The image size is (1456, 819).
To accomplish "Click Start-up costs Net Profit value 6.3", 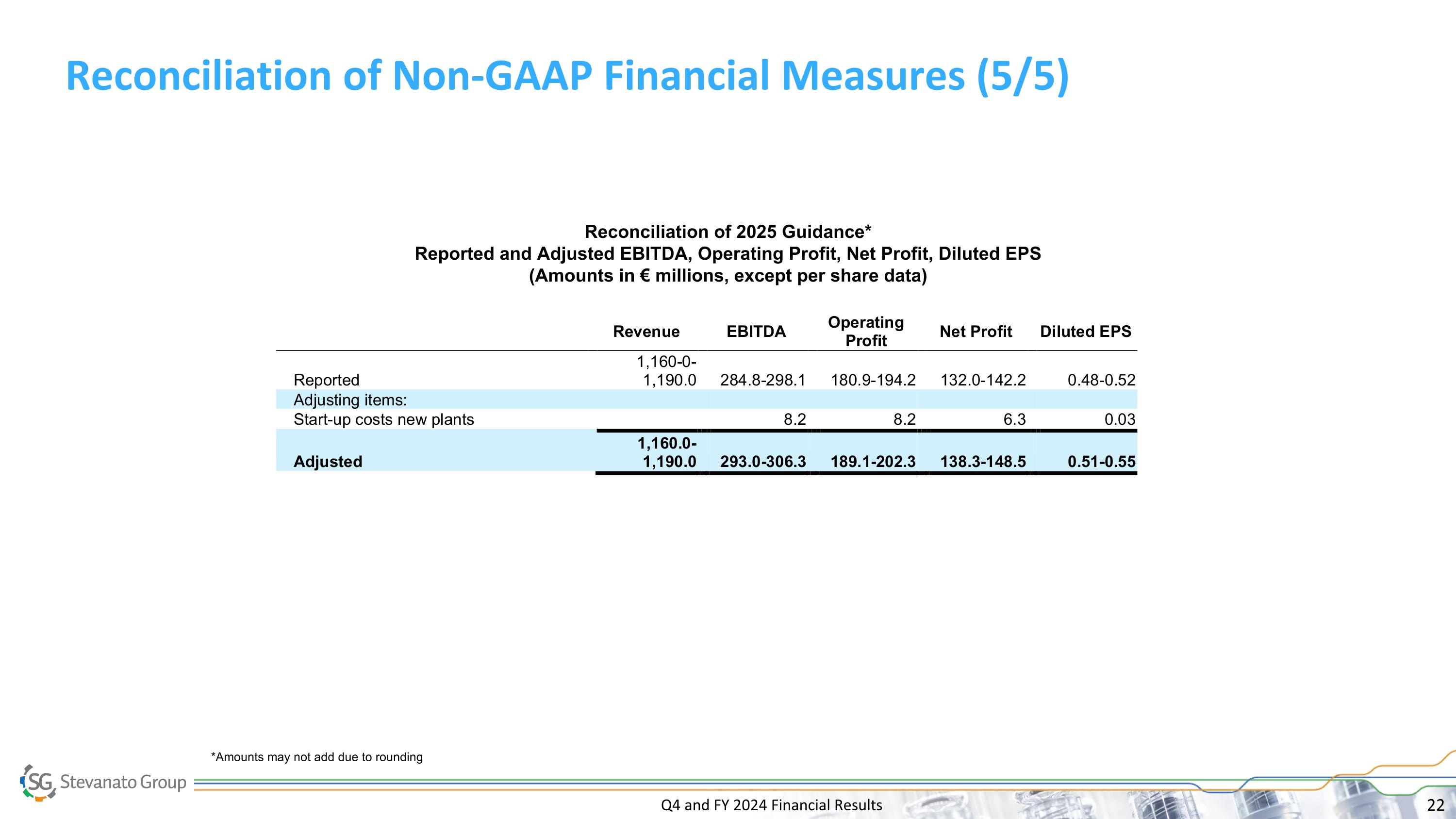I will [x=1014, y=419].
